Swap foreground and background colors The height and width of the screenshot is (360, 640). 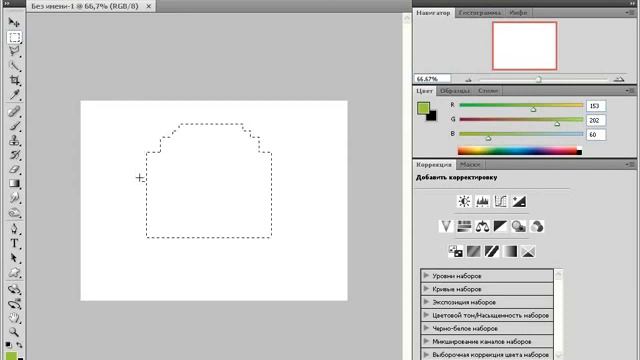click(x=19, y=345)
